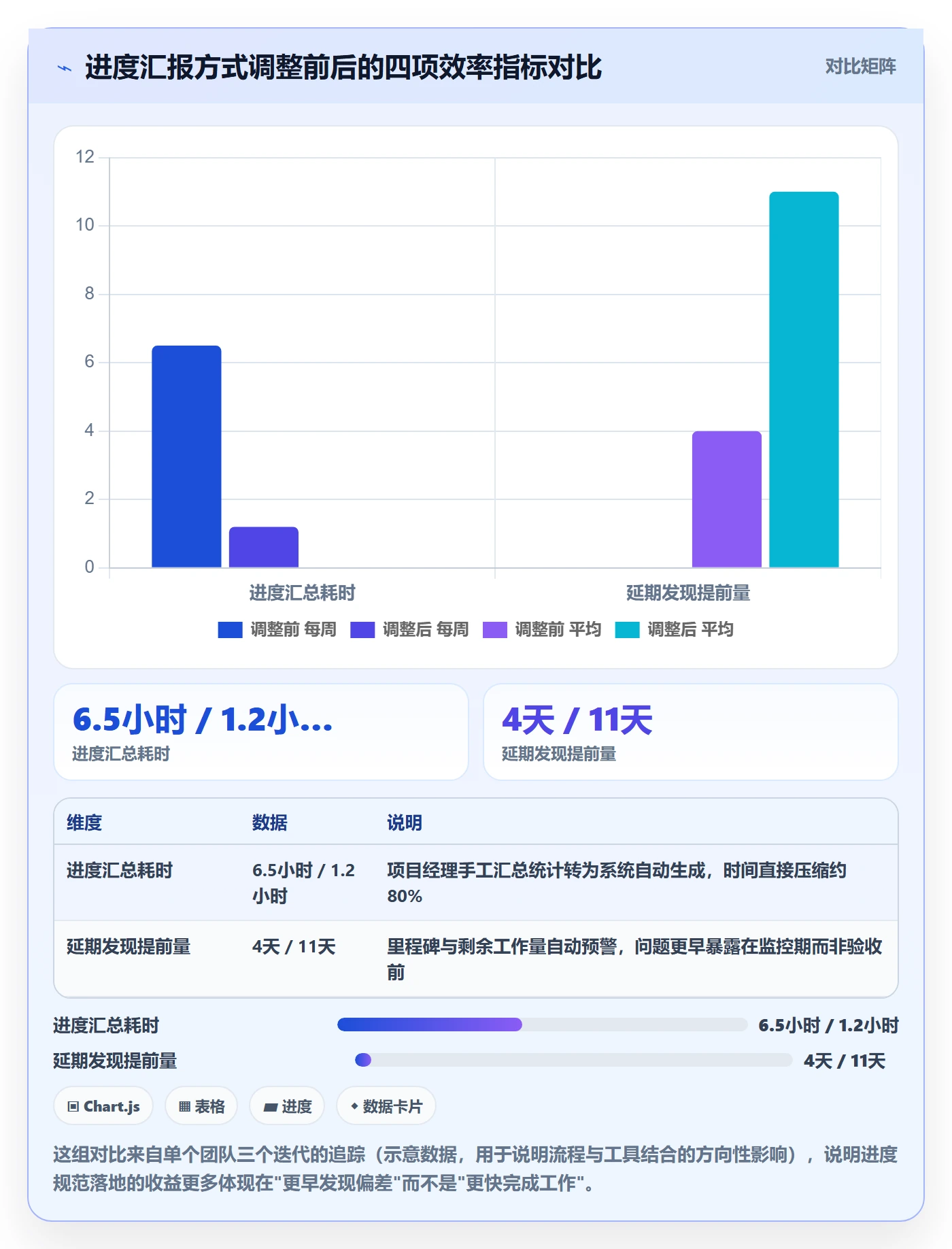Image resolution: width=952 pixels, height=1249 pixels.
Task: Click the cyan legend swatch for 调整后 平均
Action: click(627, 630)
